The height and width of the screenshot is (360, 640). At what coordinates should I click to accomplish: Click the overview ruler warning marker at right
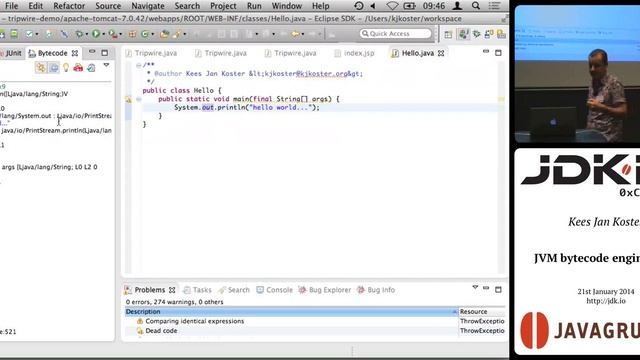point(501,99)
